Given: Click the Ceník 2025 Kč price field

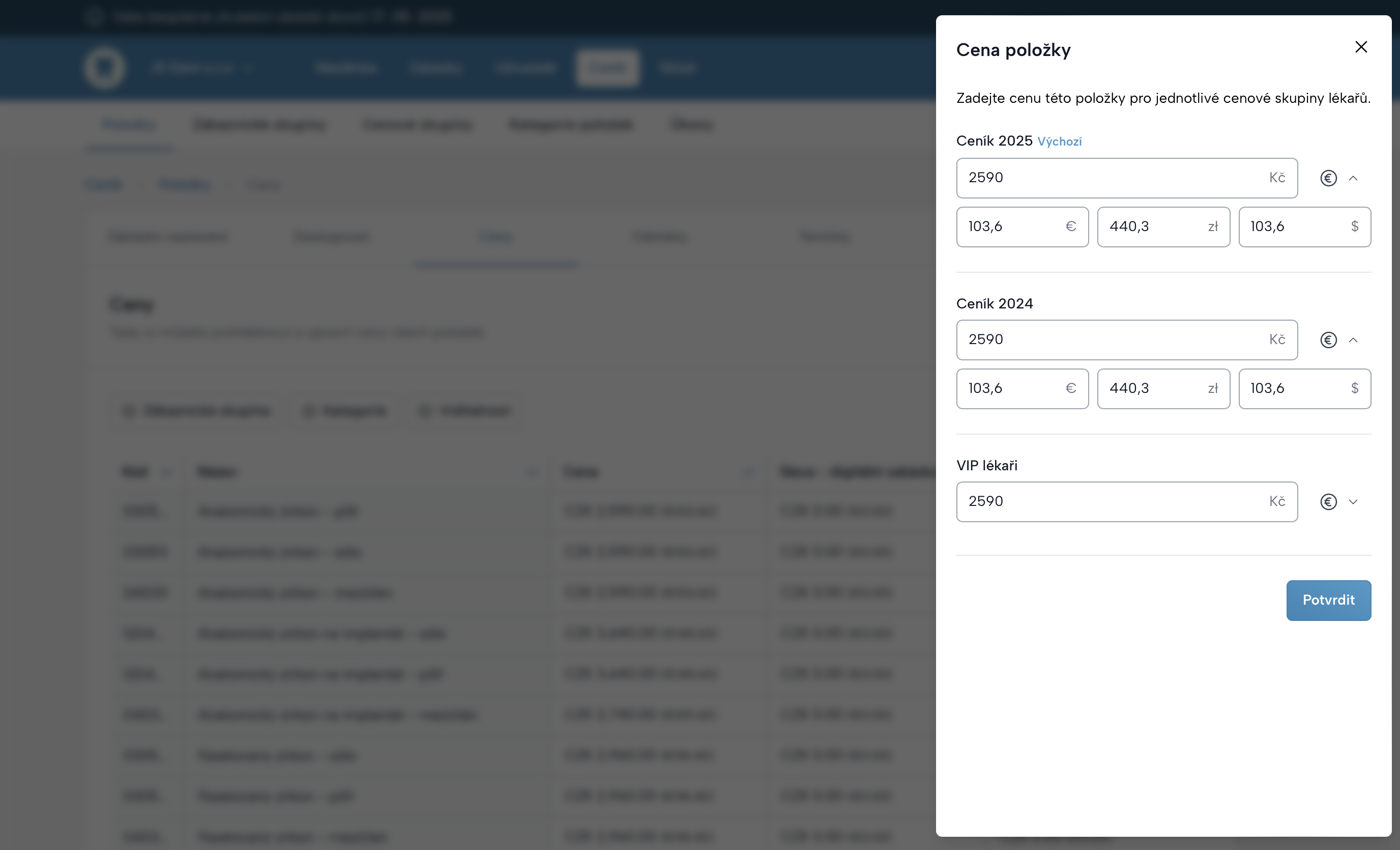Looking at the screenshot, I should [1127, 178].
